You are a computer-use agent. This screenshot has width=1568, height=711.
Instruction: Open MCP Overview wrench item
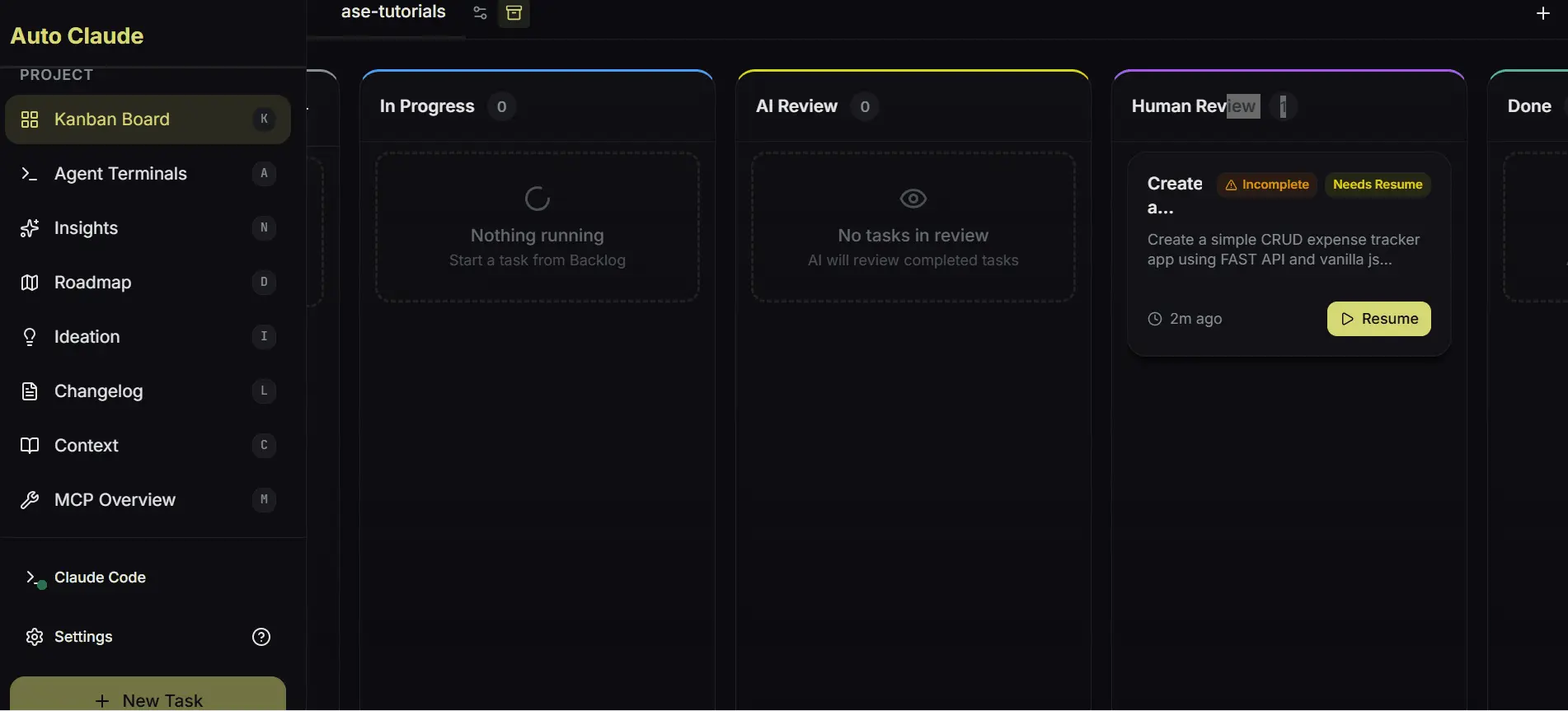(x=115, y=500)
